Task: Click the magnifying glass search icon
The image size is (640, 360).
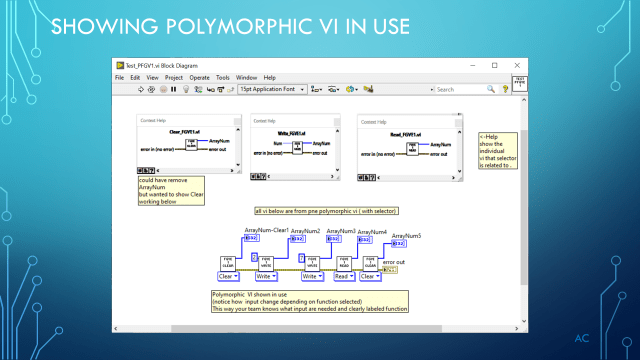Action: point(491,89)
